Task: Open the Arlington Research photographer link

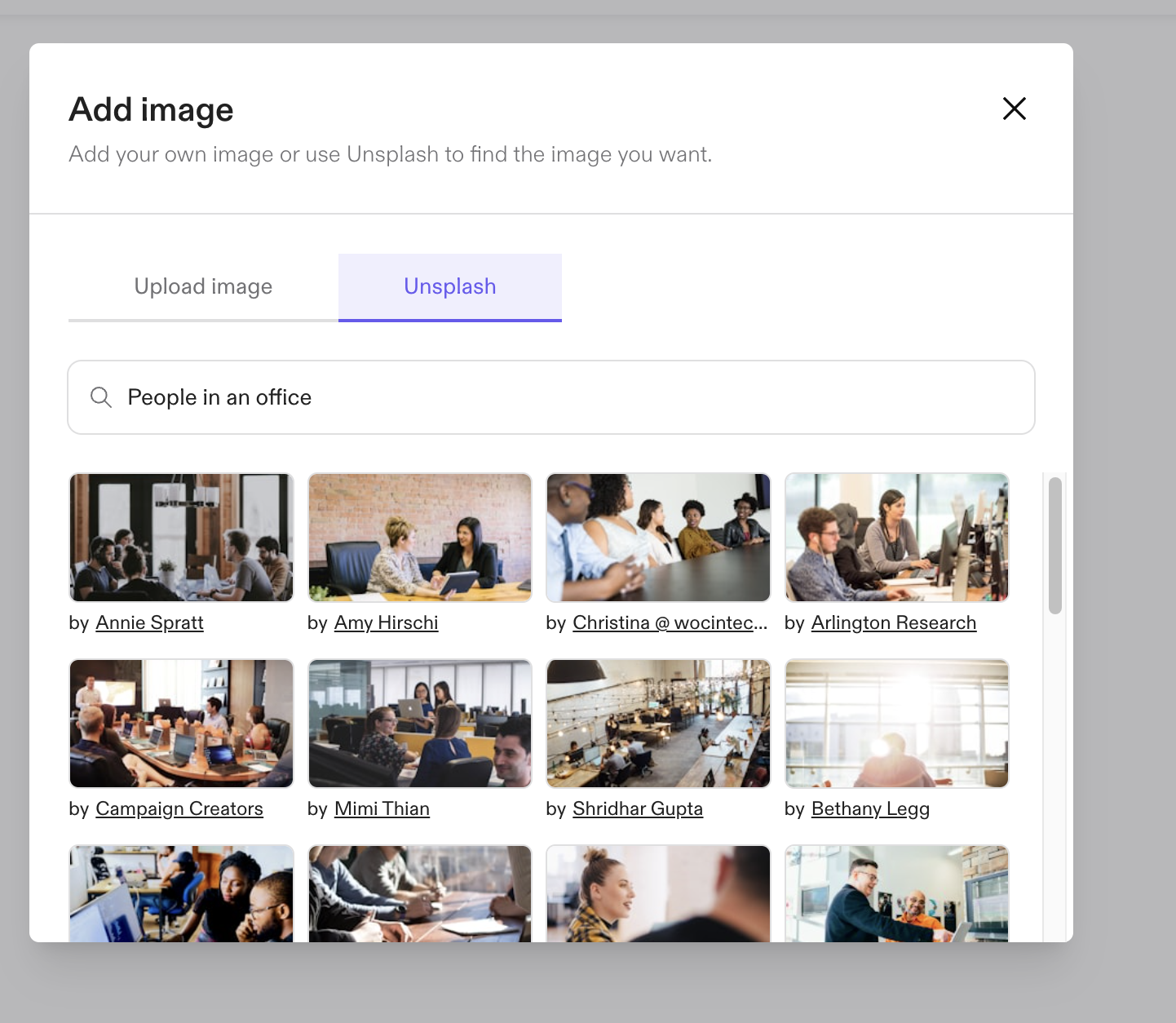Action: [894, 622]
